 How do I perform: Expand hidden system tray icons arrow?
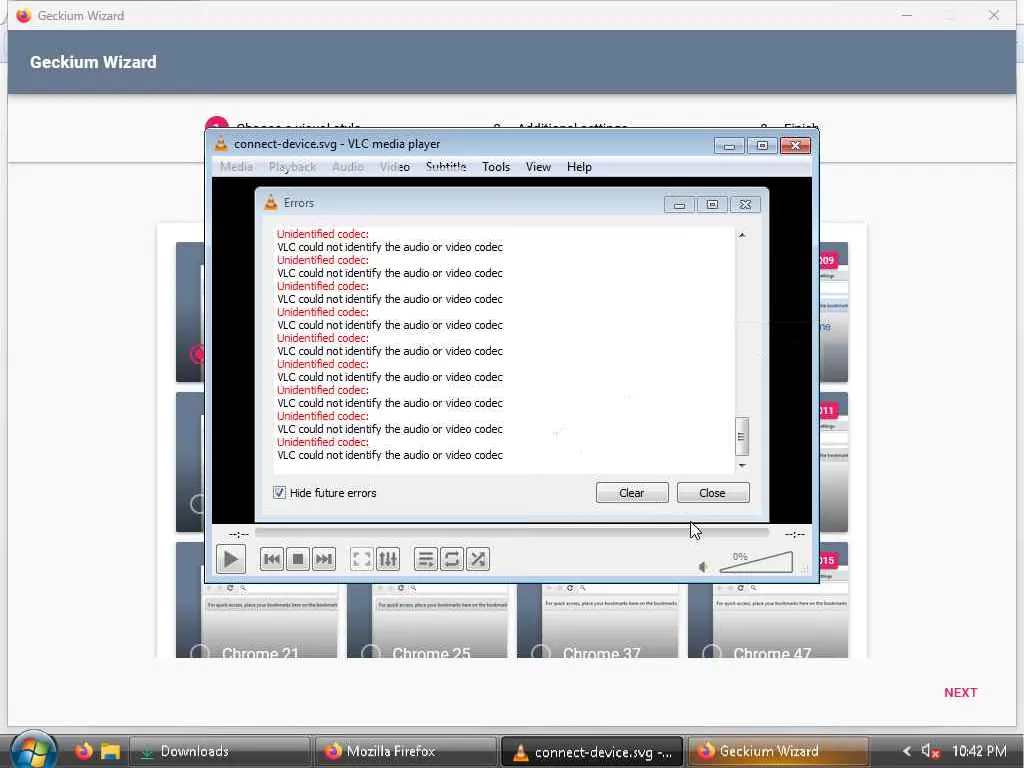[x=906, y=752]
